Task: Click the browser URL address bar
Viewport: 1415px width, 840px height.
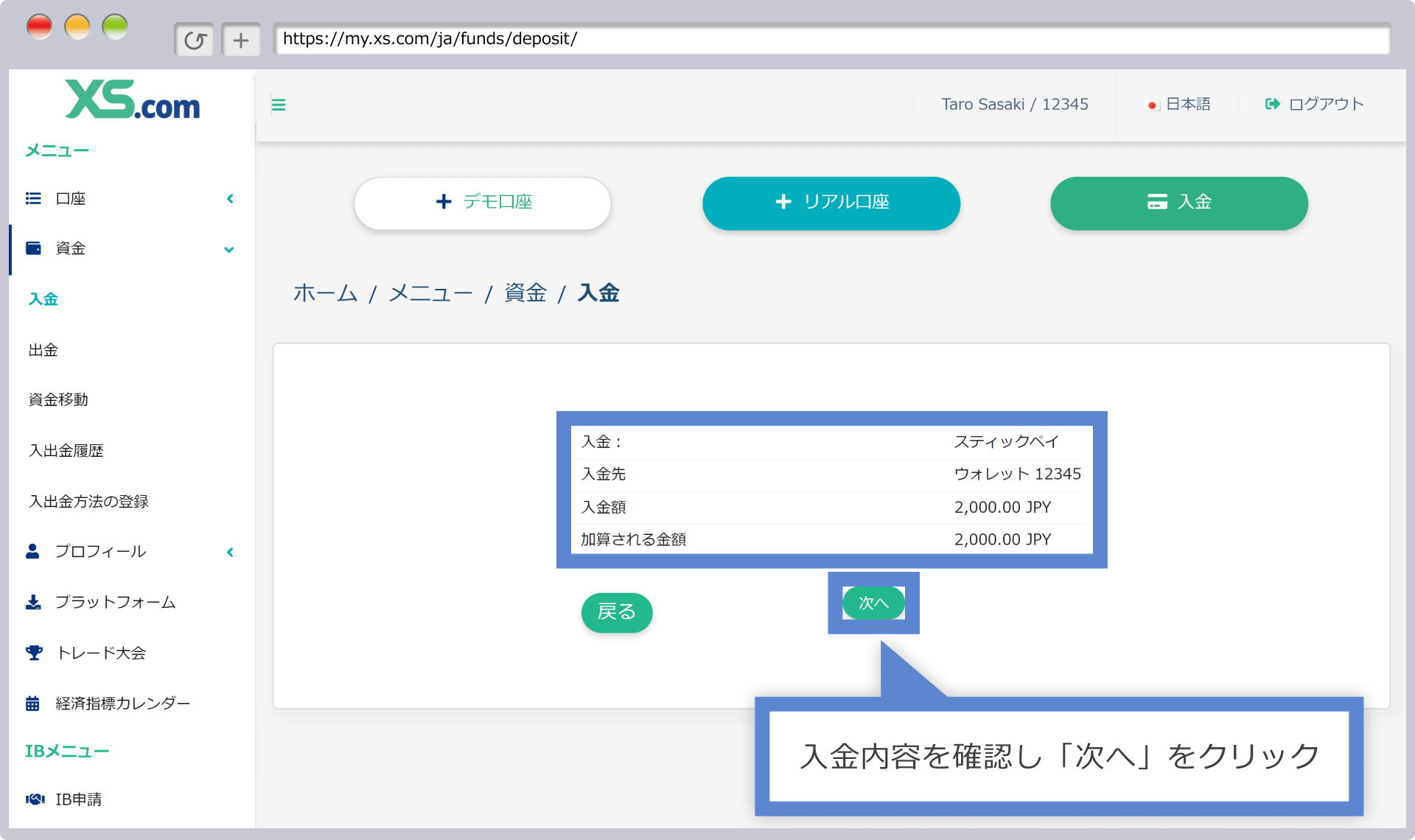Action: click(x=831, y=38)
